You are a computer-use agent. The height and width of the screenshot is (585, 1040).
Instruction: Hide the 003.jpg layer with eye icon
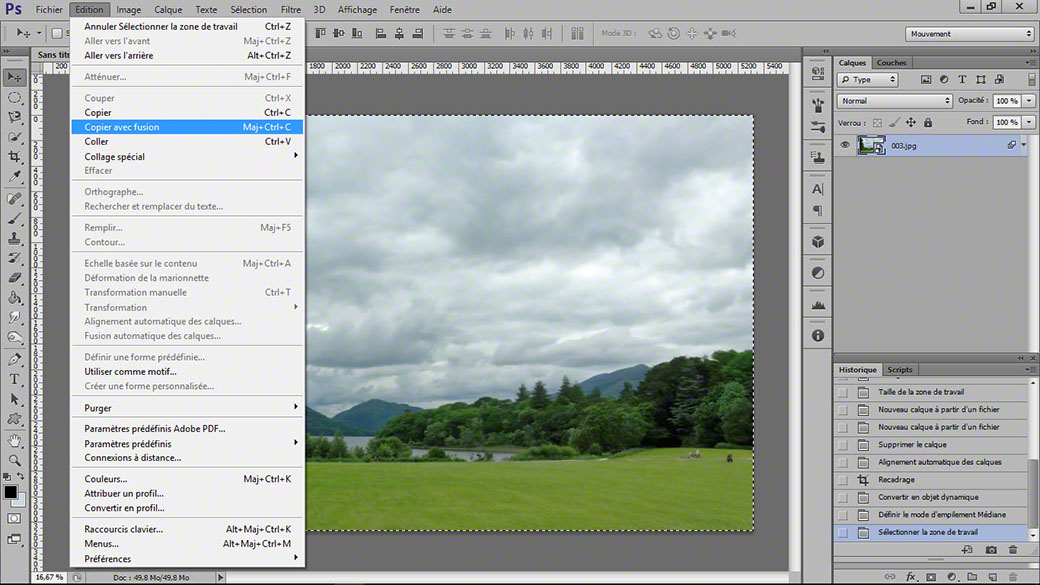(845, 145)
